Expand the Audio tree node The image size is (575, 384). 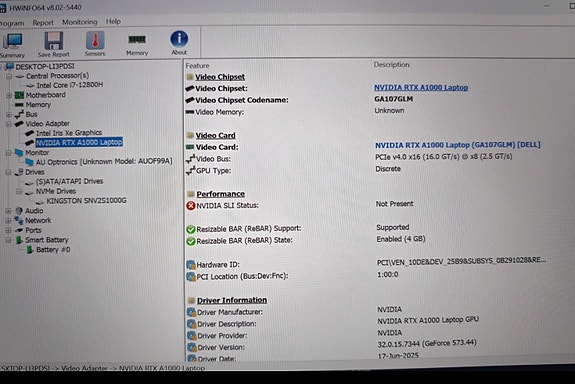tap(8, 211)
